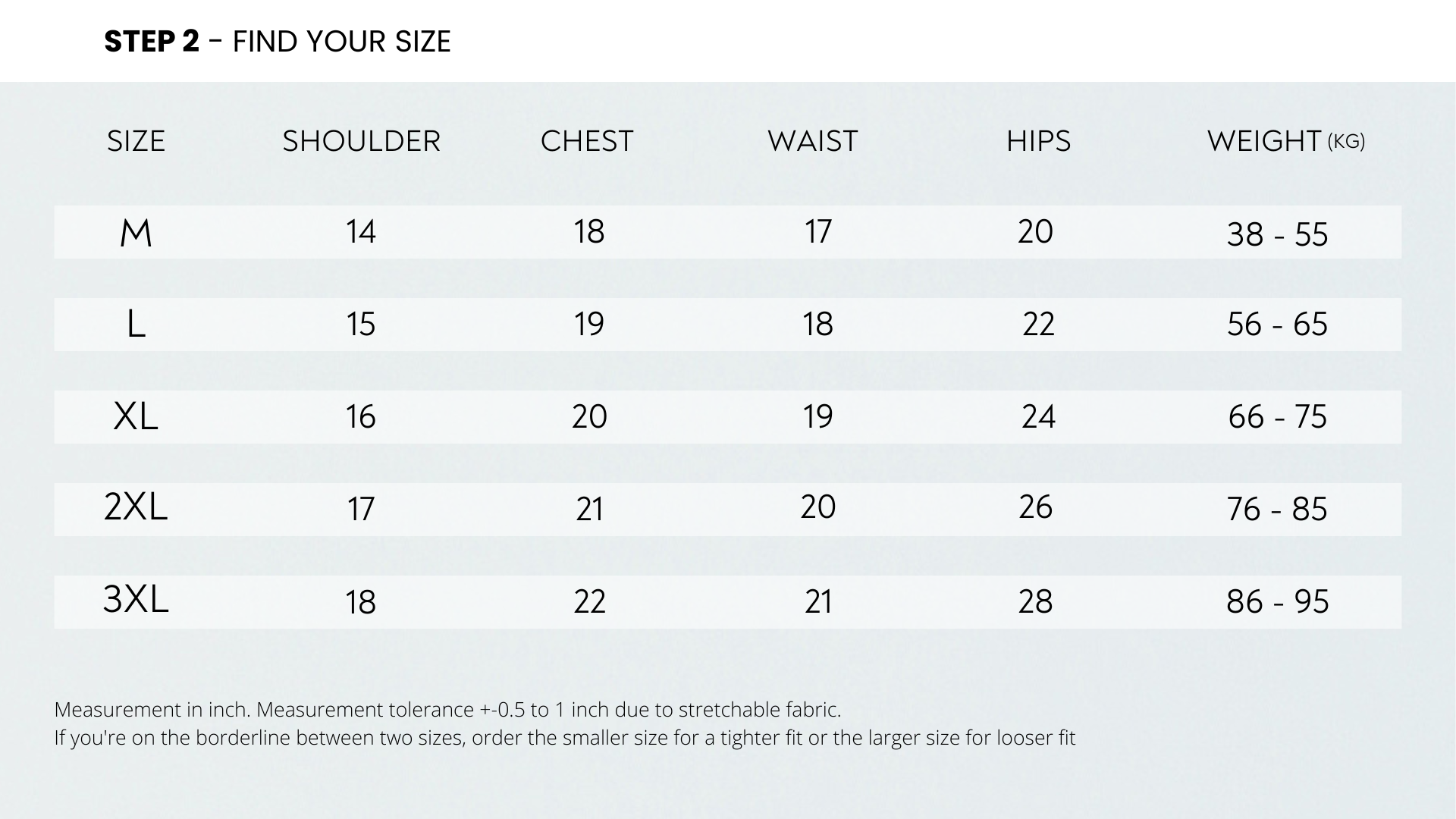Choose the 2XL size row label
The height and width of the screenshot is (819, 1456).
136,507
